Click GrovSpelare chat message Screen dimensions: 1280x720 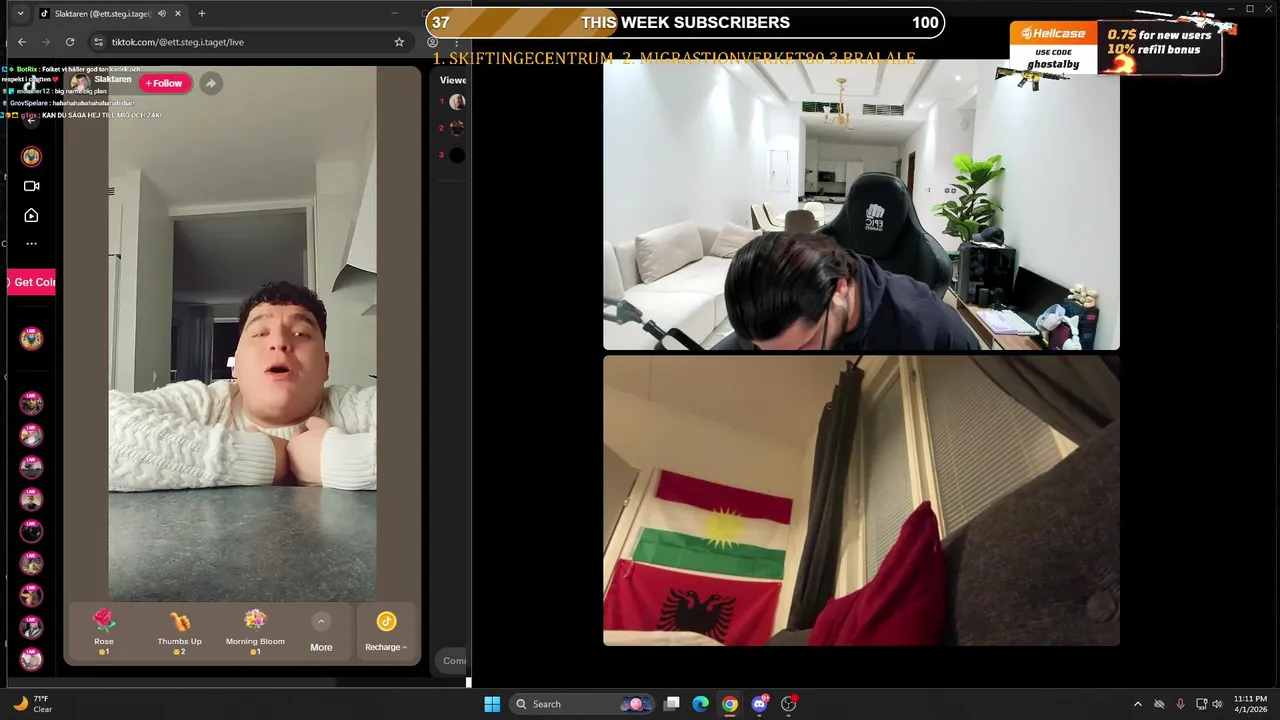(68, 103)
